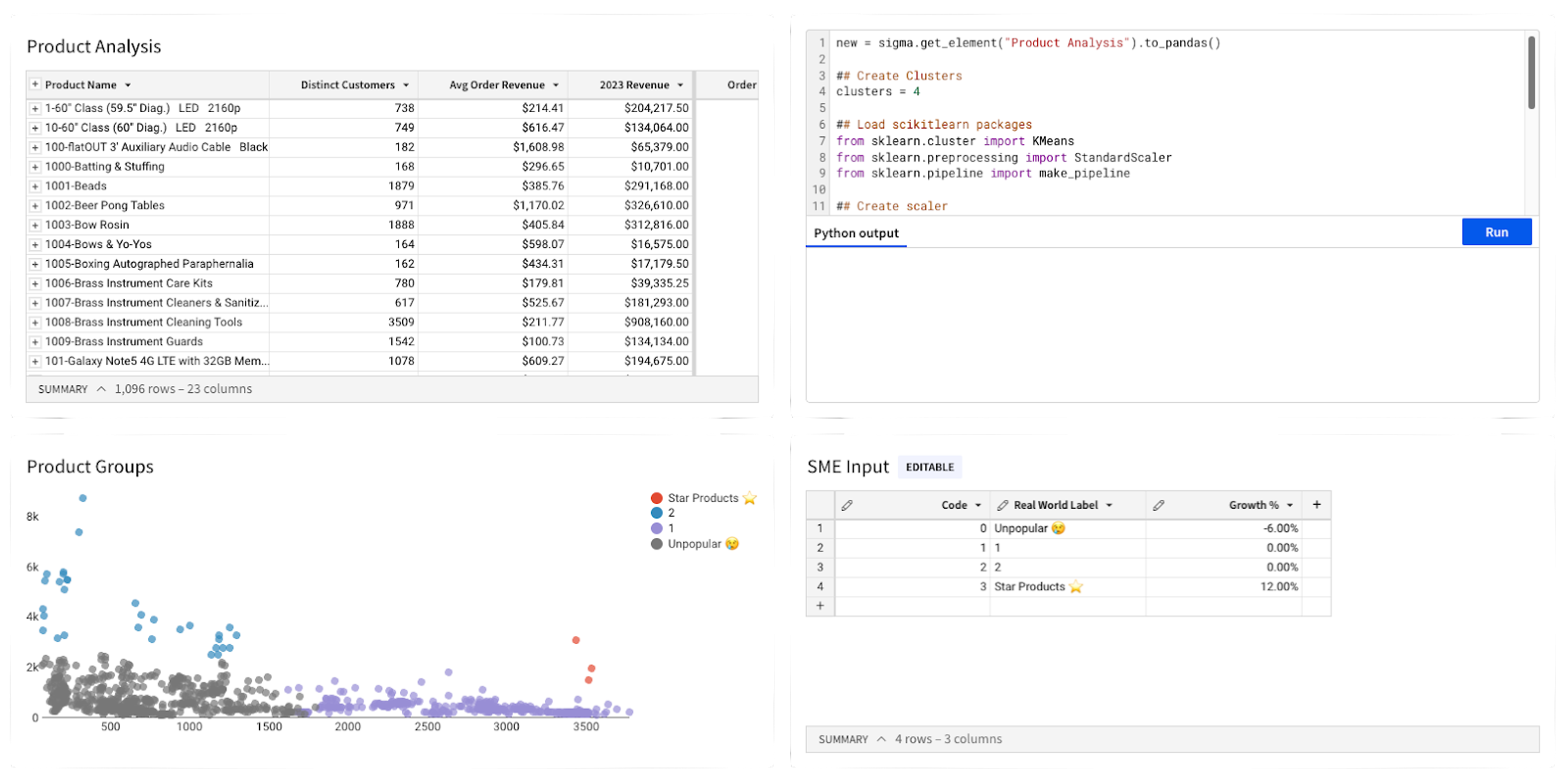The width and height of the screenshot is (1568, 777).
Task: Open the Code column dropdown arrow
Action: point(978,505)
